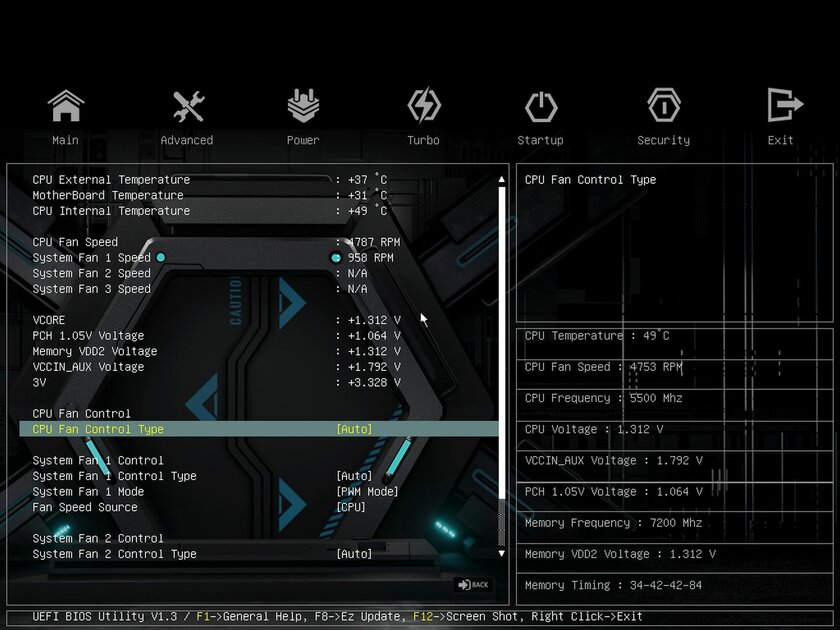The image size is (840, 630).
Task: Click the System Fan 3 Speed label
Action: [x=92, y=289]
